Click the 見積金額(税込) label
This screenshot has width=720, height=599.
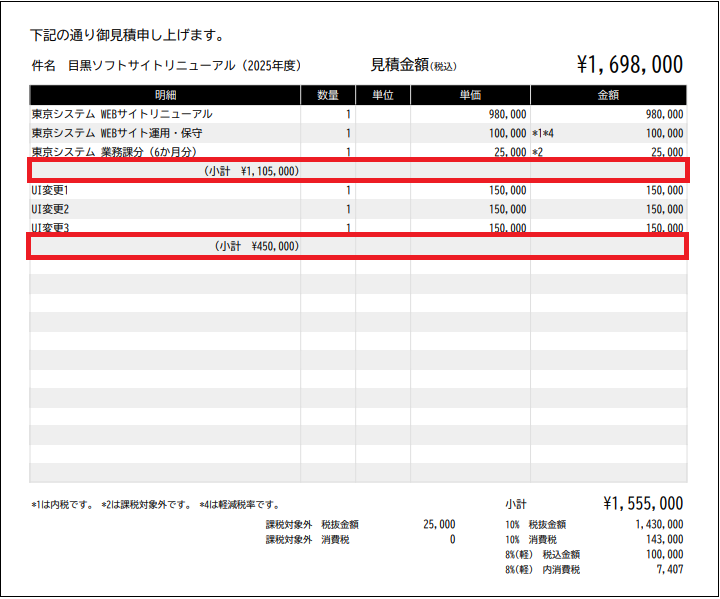click(x=413, y=66)
